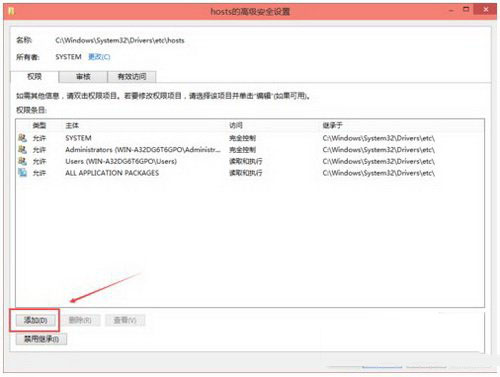The width and height of the screenshot is (500, 377).
Task: Click the 删除(R) button
Action: pyautogui.click(x=80, y=320)
